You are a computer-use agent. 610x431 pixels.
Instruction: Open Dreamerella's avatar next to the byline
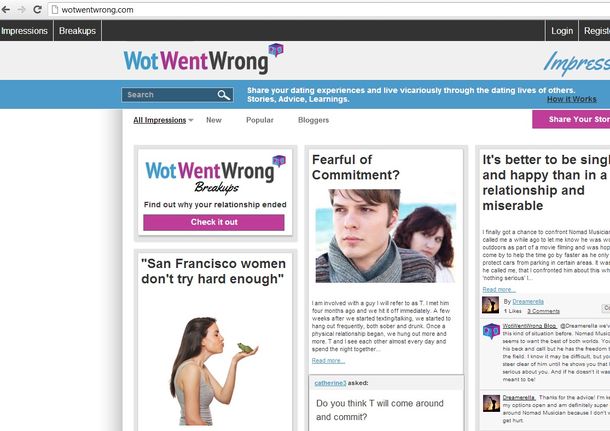[490, 305]
